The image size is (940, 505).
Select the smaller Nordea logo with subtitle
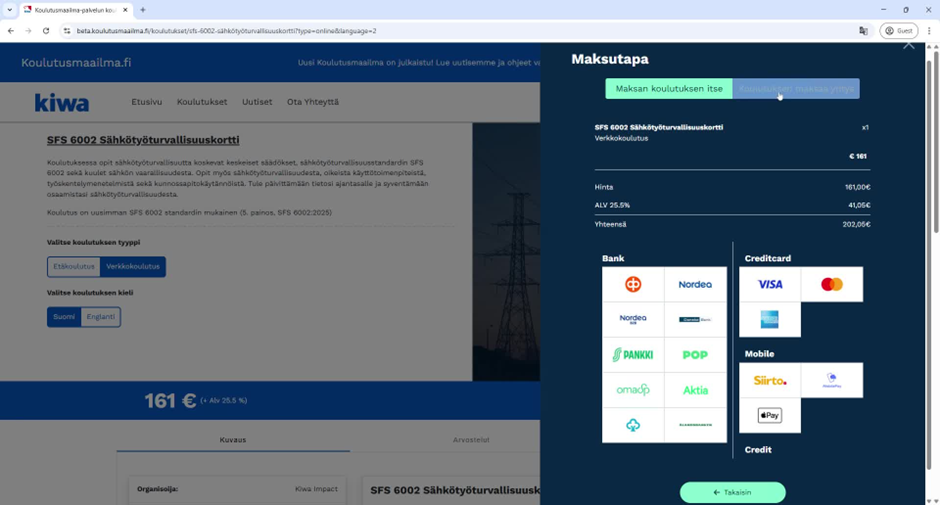pos(633,319)
